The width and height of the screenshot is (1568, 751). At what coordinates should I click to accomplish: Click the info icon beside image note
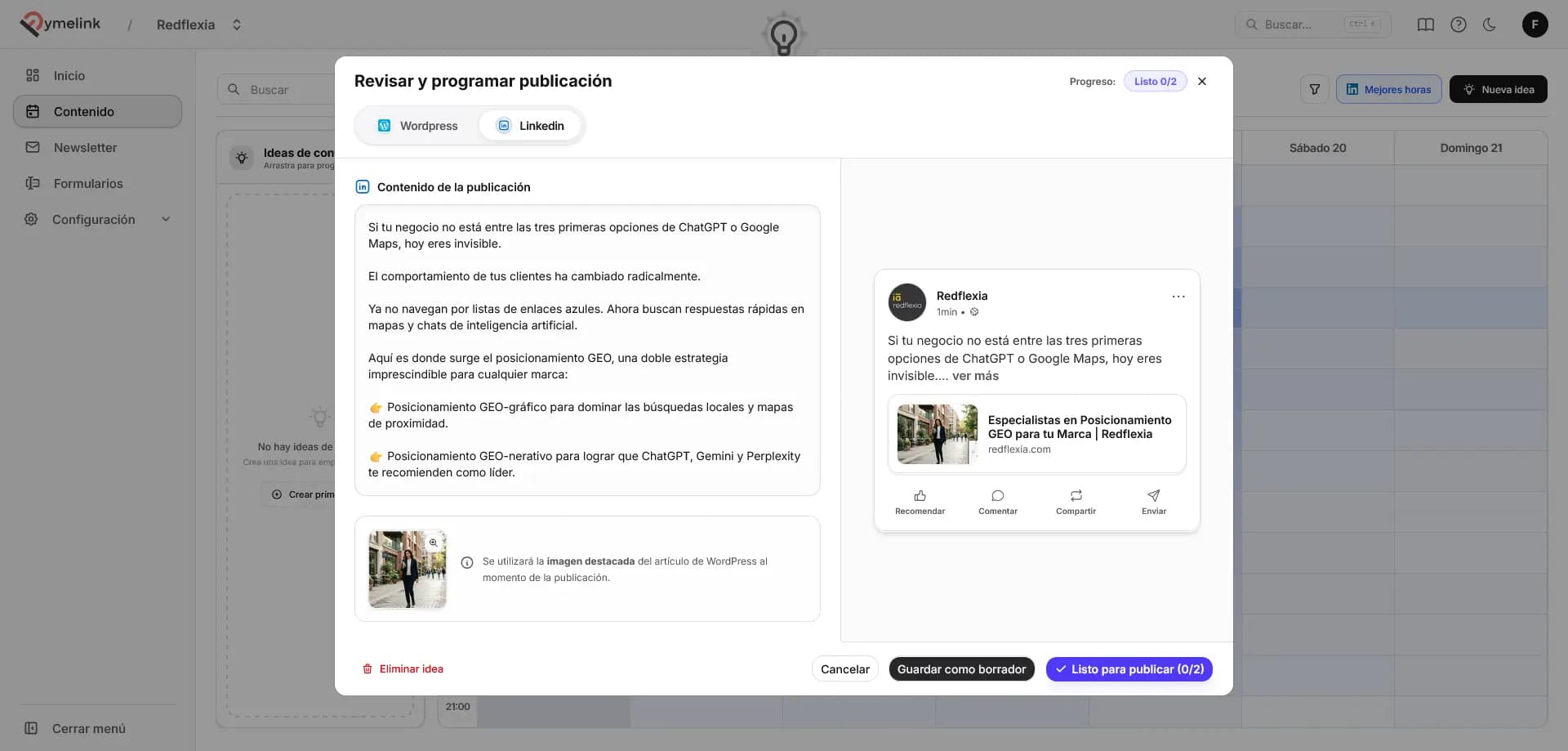coord(467,562)
